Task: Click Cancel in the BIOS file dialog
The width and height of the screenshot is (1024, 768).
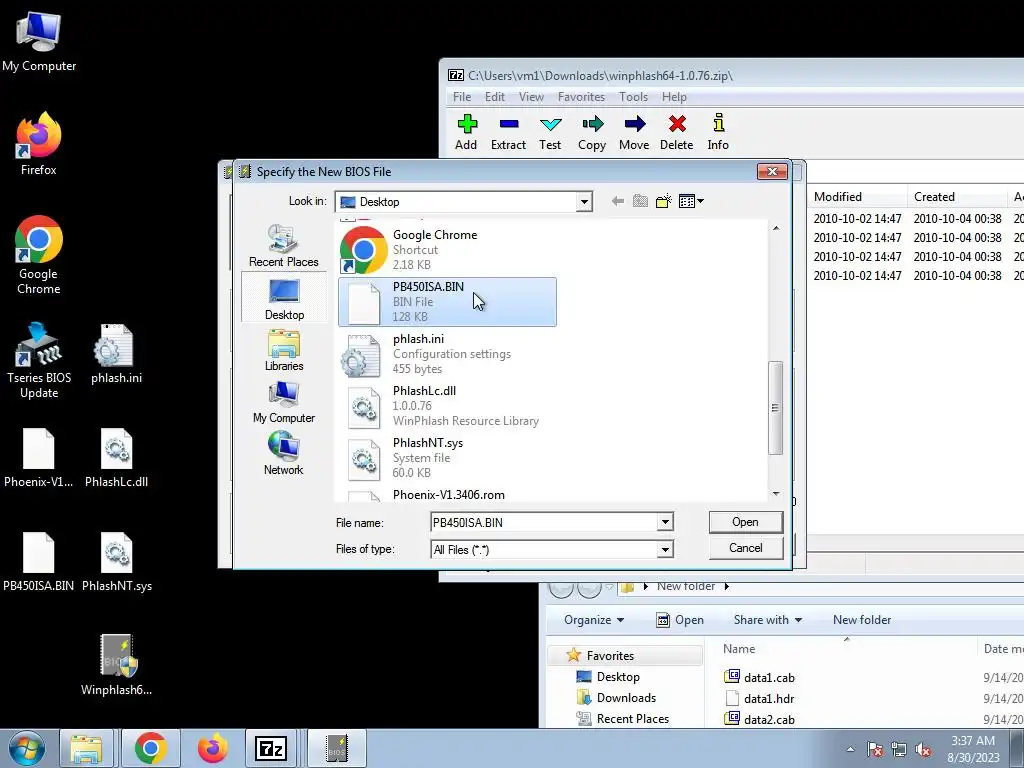Action: click(x=745, y=548)
